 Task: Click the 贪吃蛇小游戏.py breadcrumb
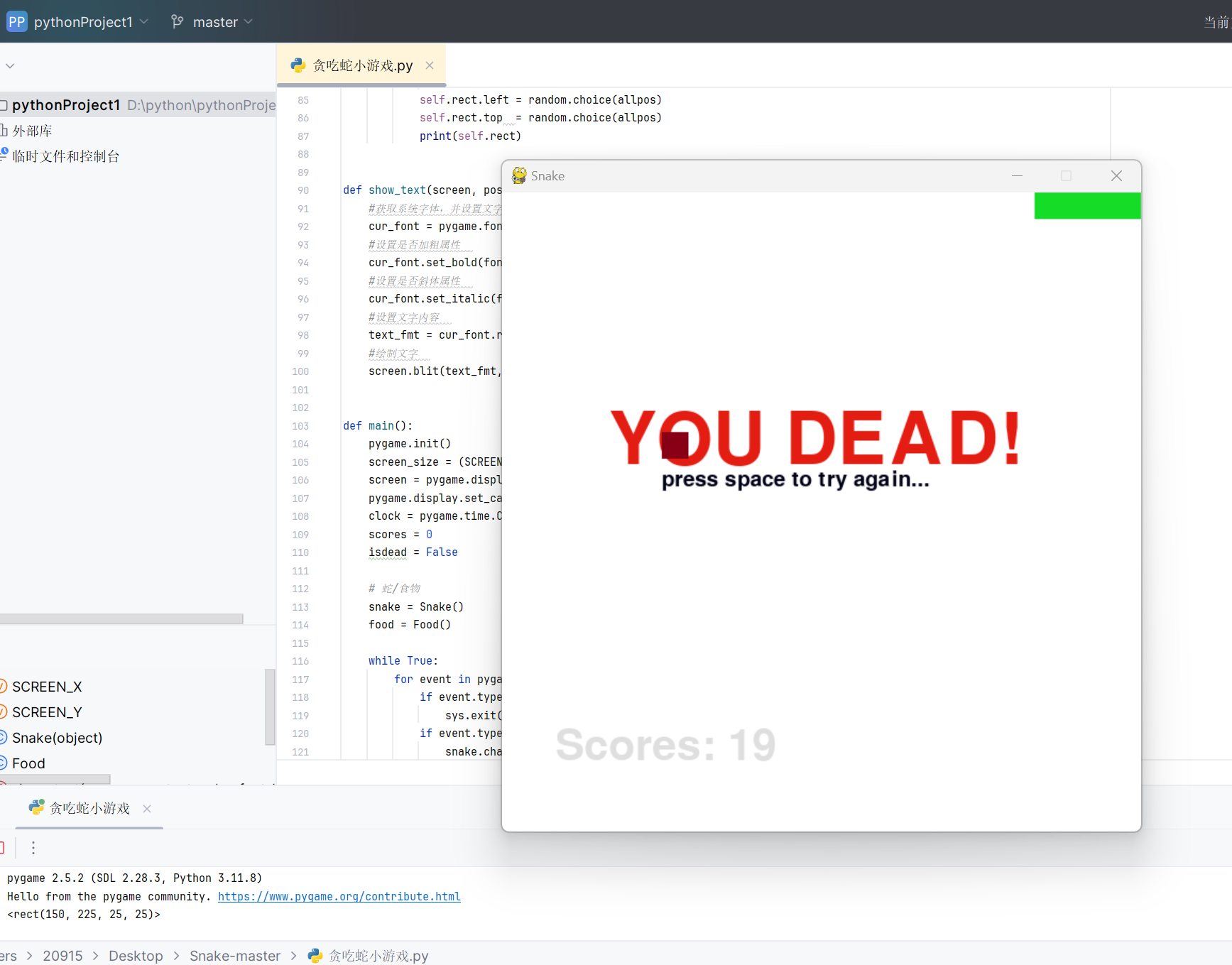pos(378,956)
